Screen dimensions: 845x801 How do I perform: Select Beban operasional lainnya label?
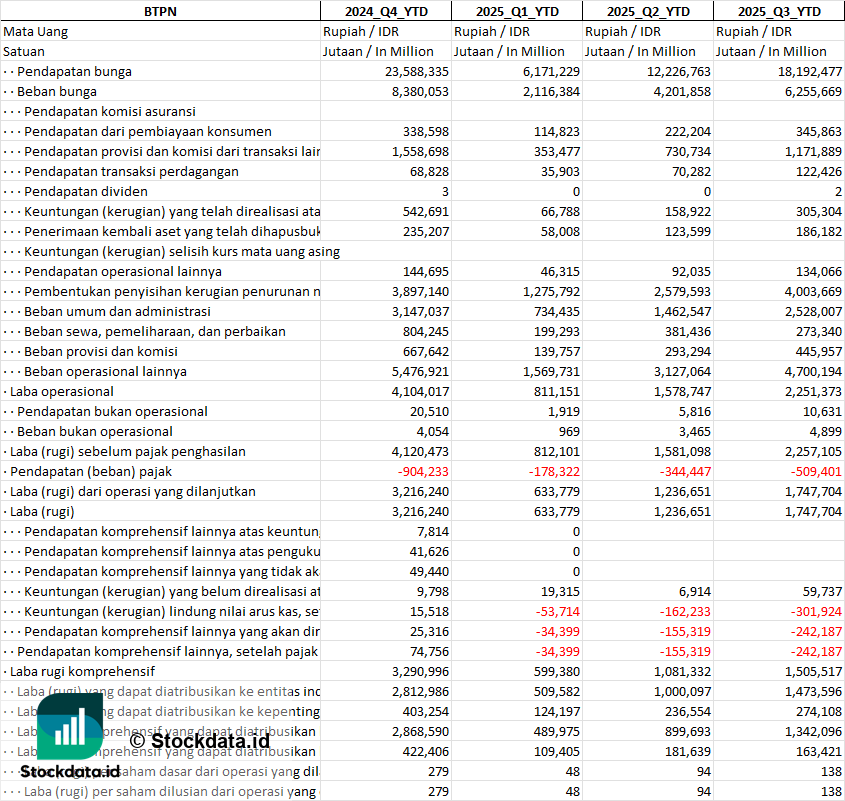pyautogui.click(x=106, y=371)
